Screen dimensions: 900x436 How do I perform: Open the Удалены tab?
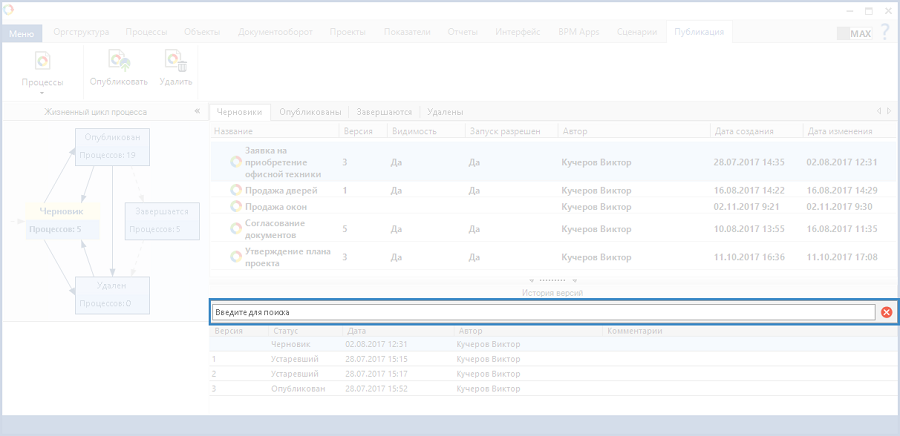443,112
